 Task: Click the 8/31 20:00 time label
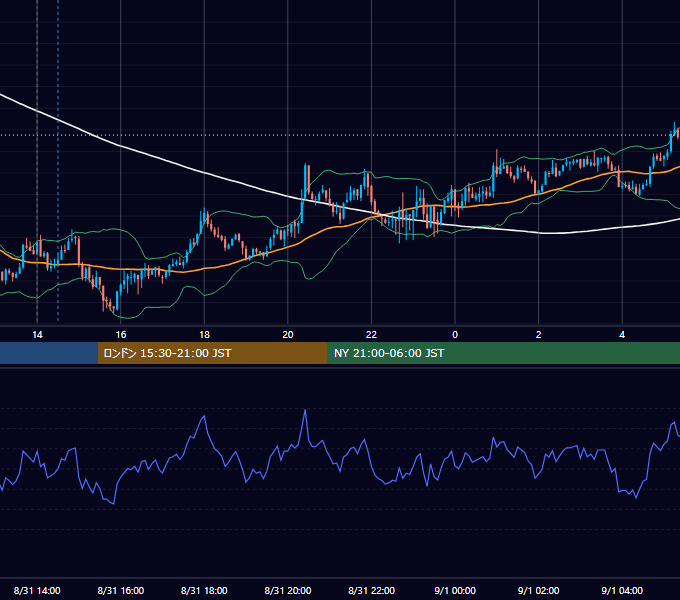288,590
